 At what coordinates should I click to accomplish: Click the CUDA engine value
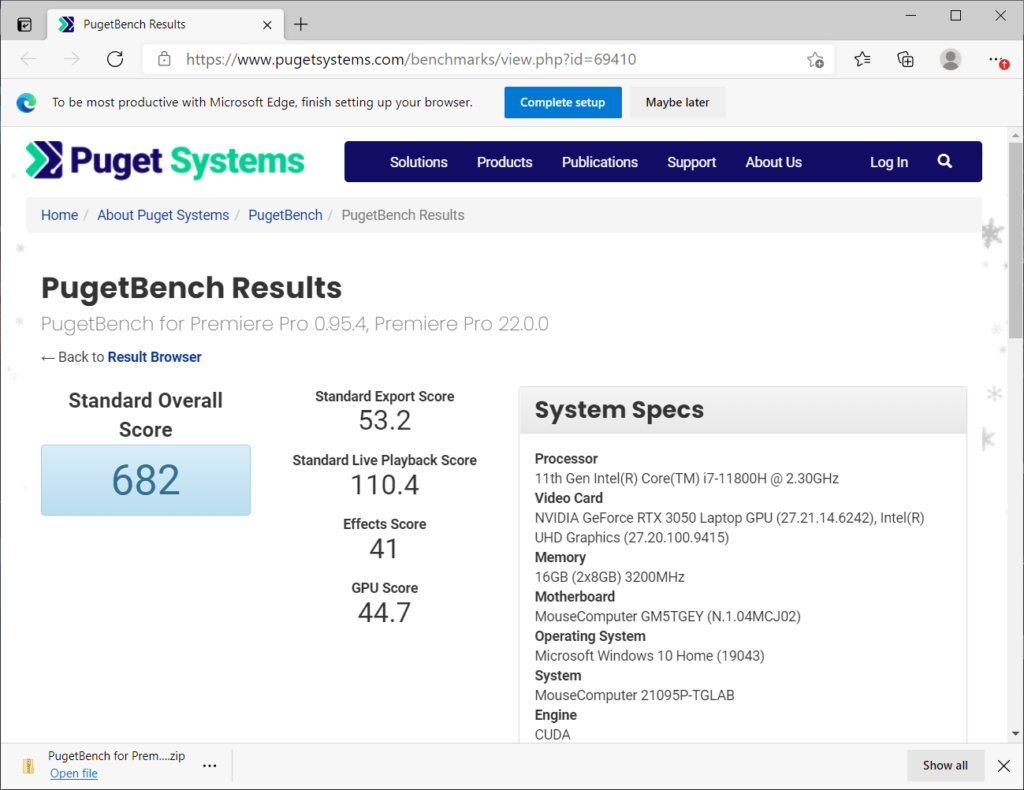[x=552, y=735]
